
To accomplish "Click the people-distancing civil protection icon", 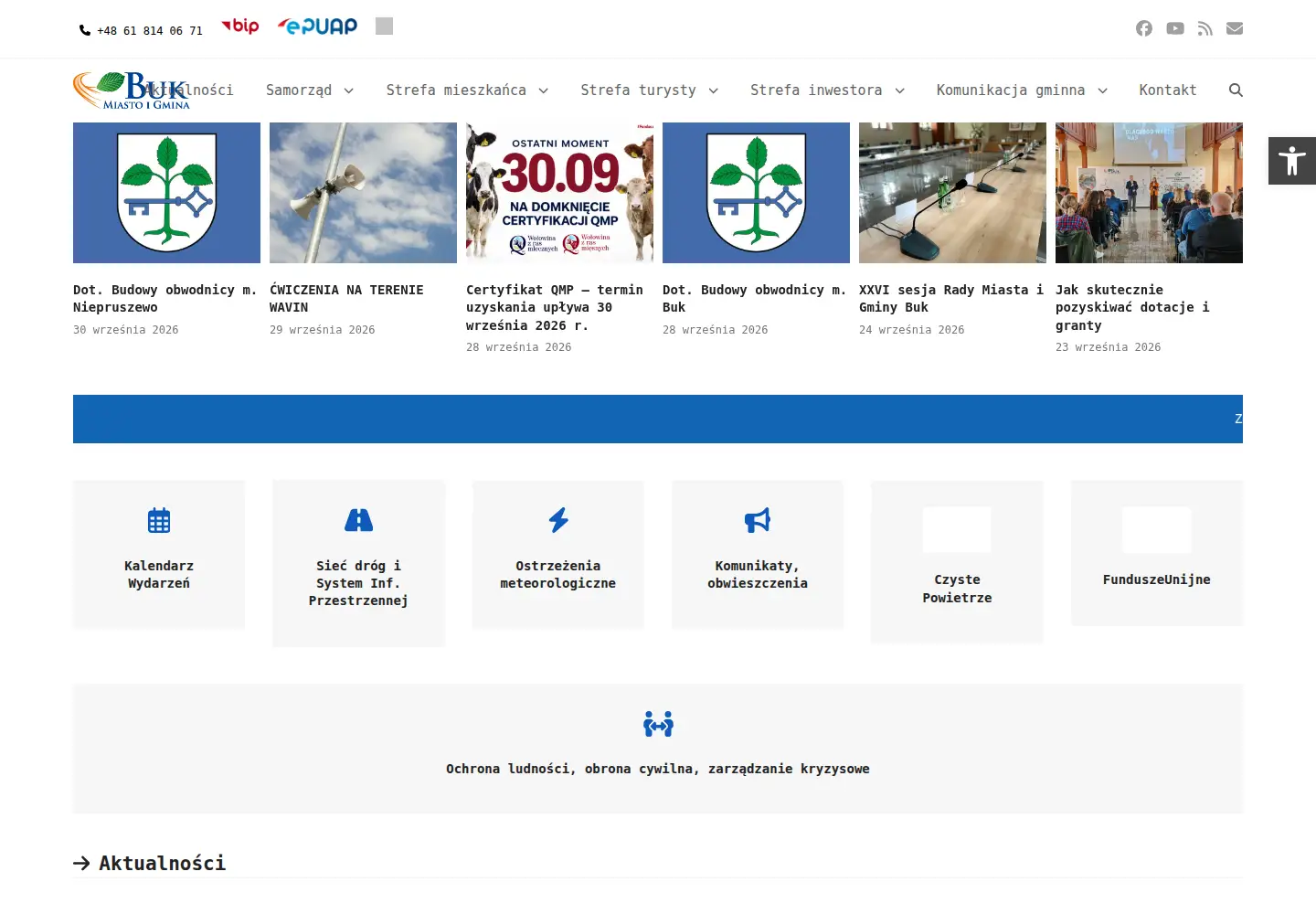I will point(658,724).
